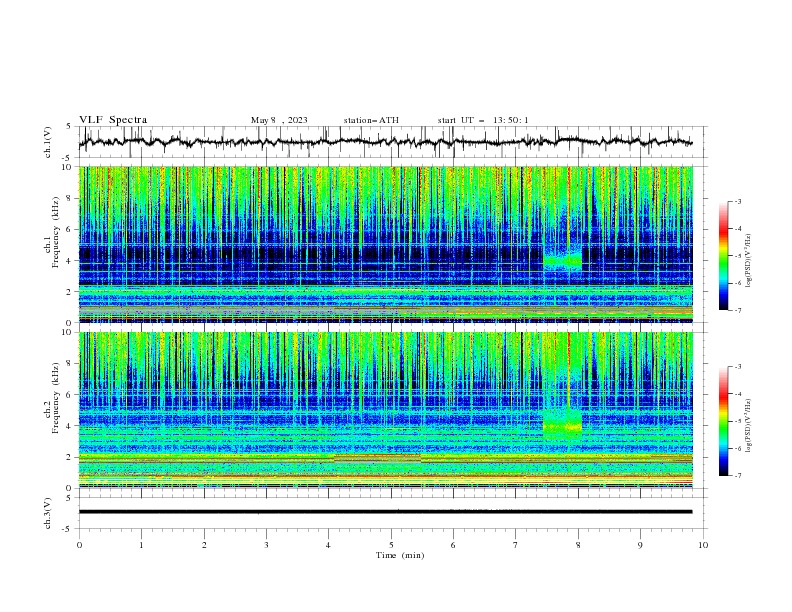792x612 pixels.
Task: Click the ch.2 color bar log(PSD) label
Action: [748, 425]
